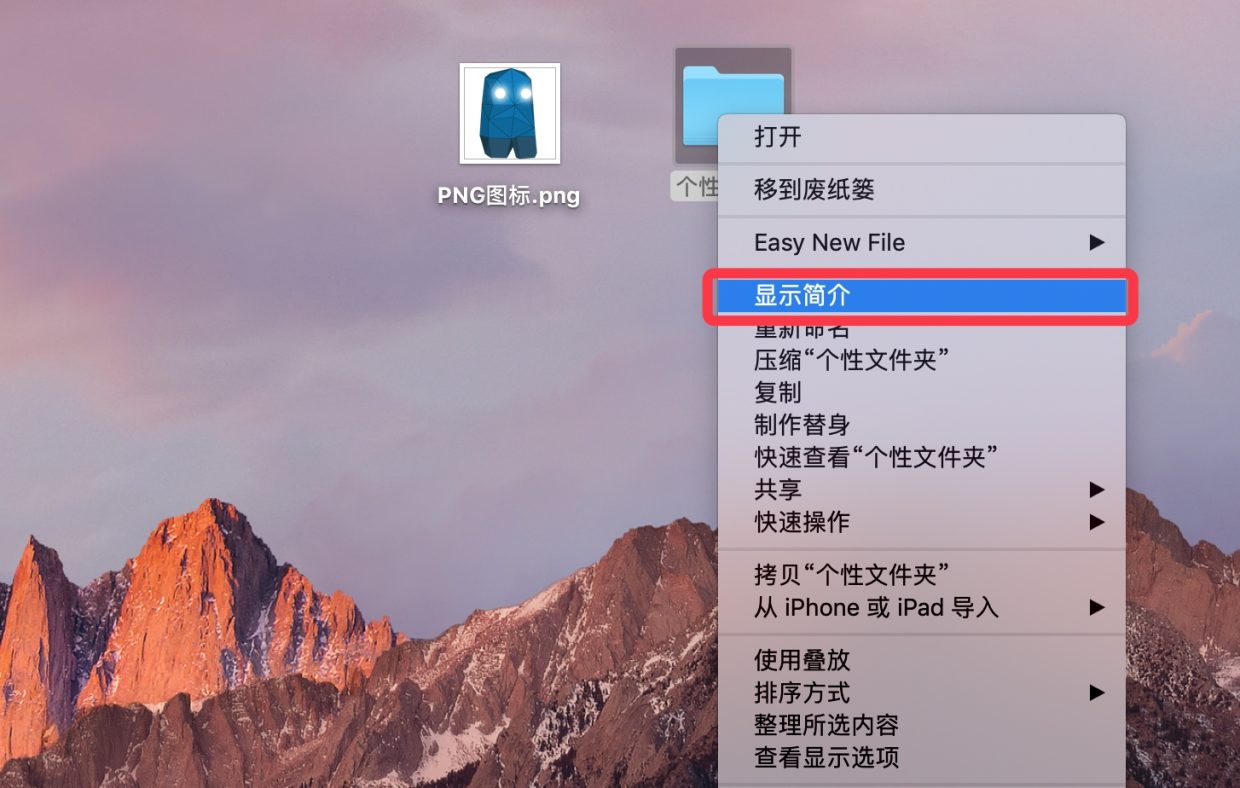Expand the Easy New File submenu
Screen dimensions: 1240x788
tap(921, 242)
